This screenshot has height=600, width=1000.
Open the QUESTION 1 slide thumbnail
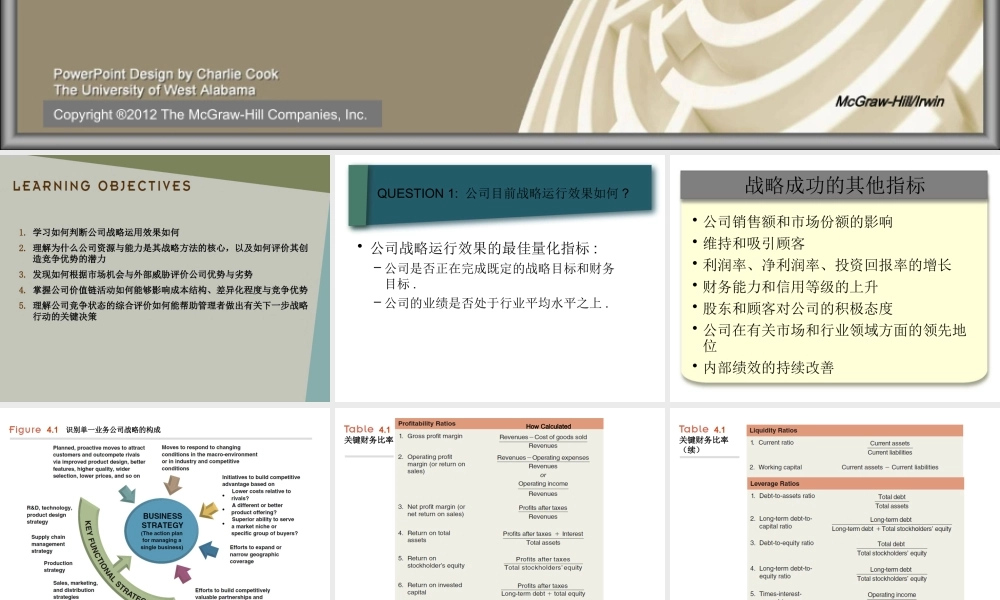point(499,278)
